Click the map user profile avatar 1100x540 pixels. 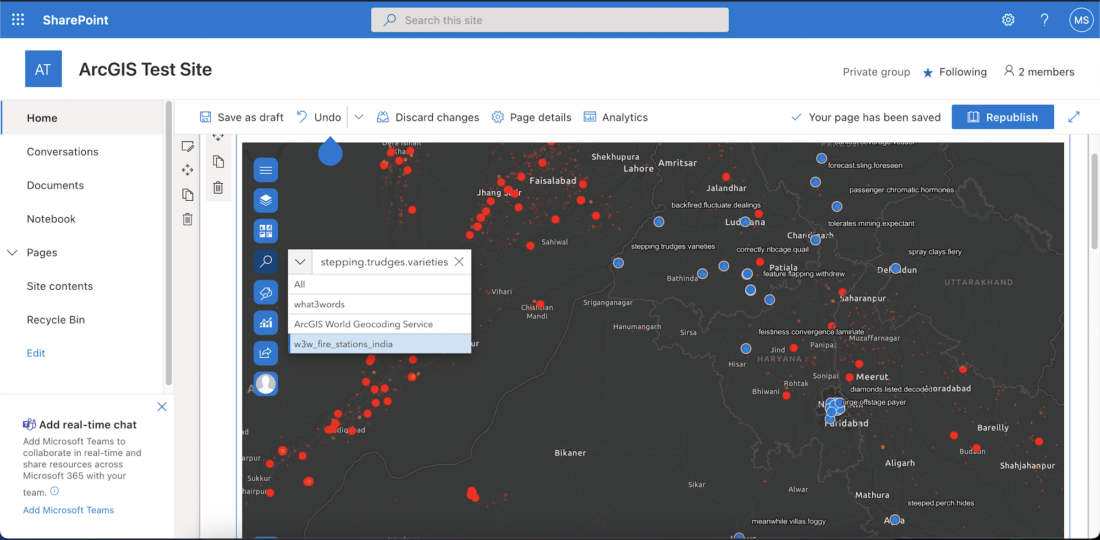click(265, 384)
